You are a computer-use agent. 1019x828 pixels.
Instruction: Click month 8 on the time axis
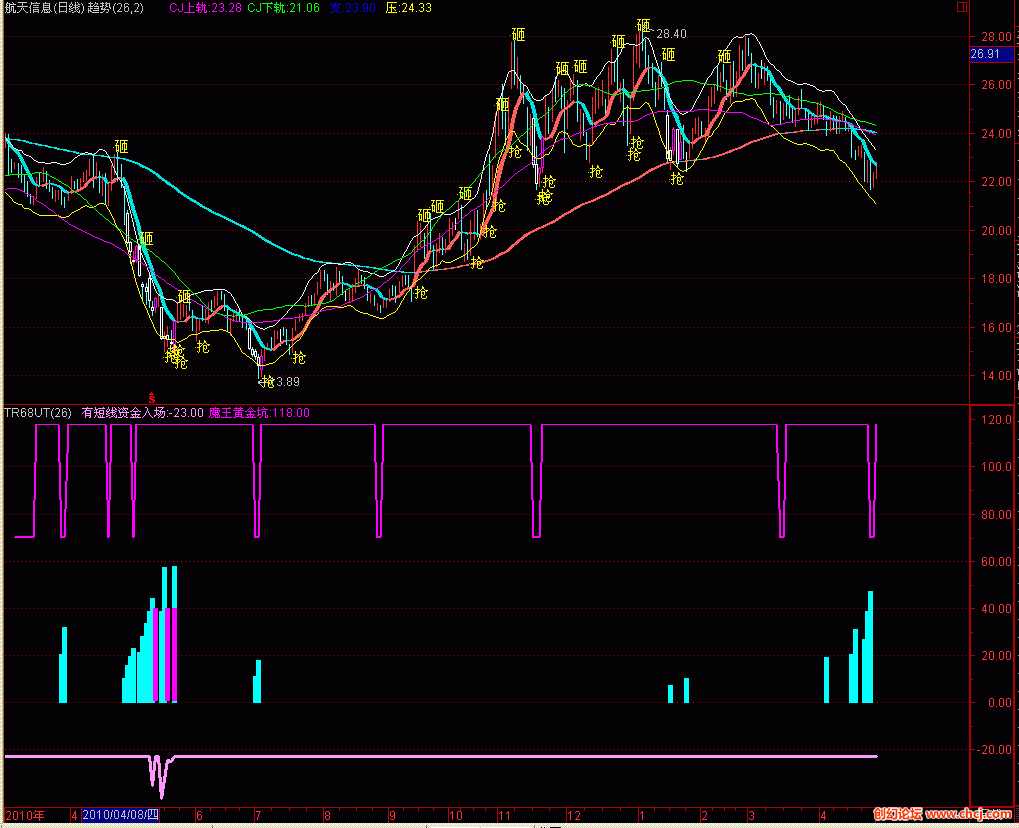click(x=327, y=816)
